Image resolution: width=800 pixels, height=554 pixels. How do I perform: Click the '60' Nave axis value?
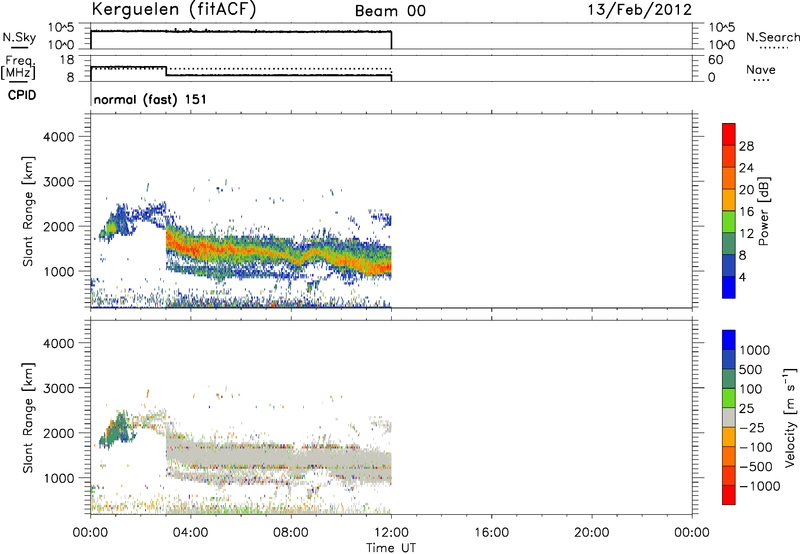[715, 60]
